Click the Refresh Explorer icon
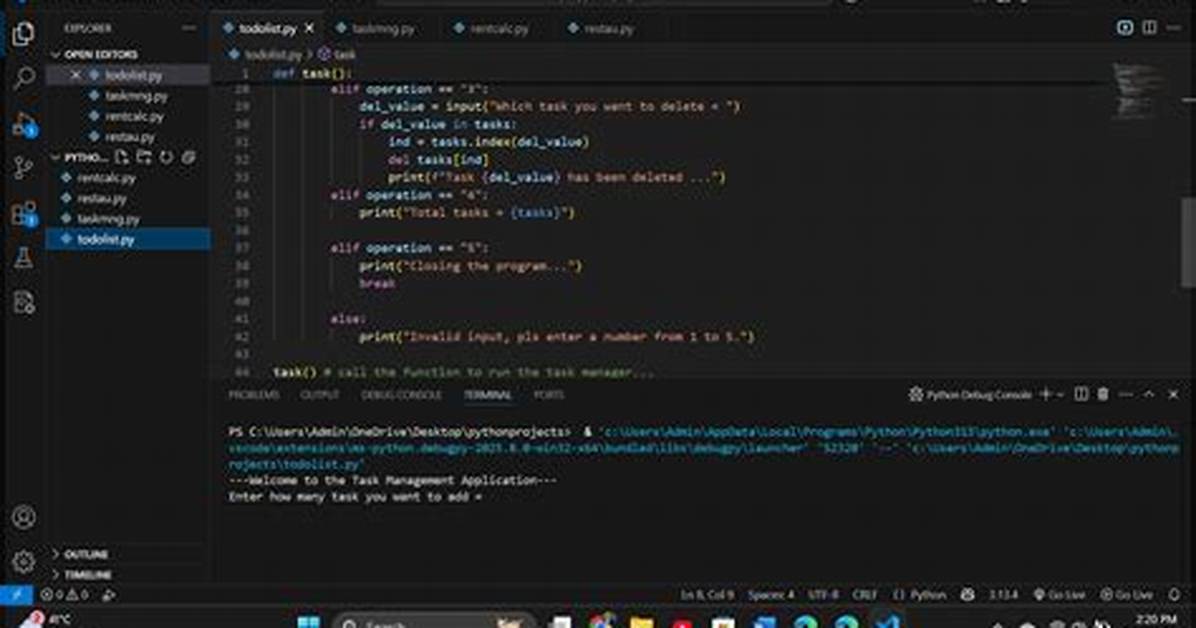This screenshot has height=628, width=1196. click(x=166, y=157)
